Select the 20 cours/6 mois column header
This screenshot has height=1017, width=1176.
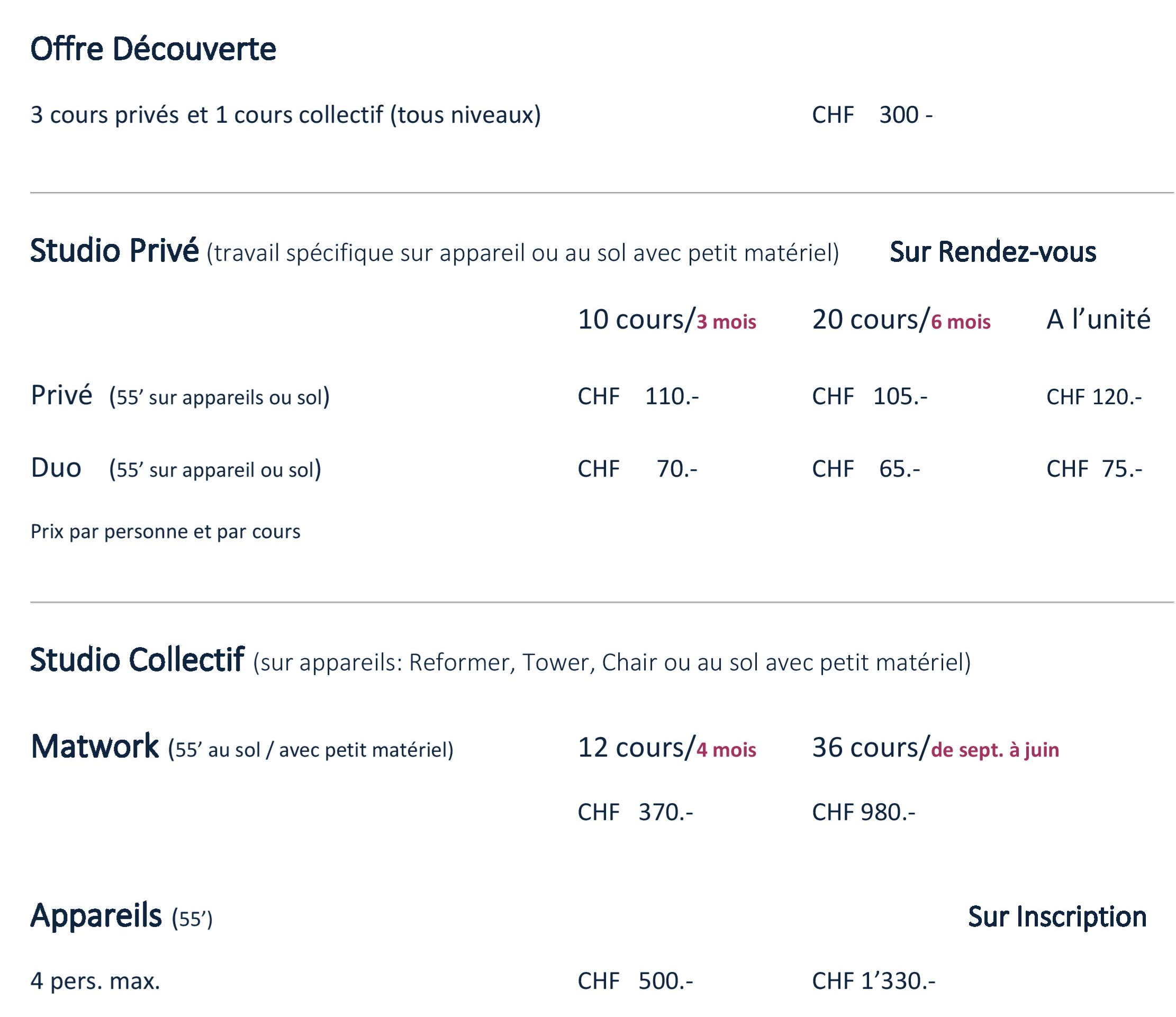[x=901, y=320]
